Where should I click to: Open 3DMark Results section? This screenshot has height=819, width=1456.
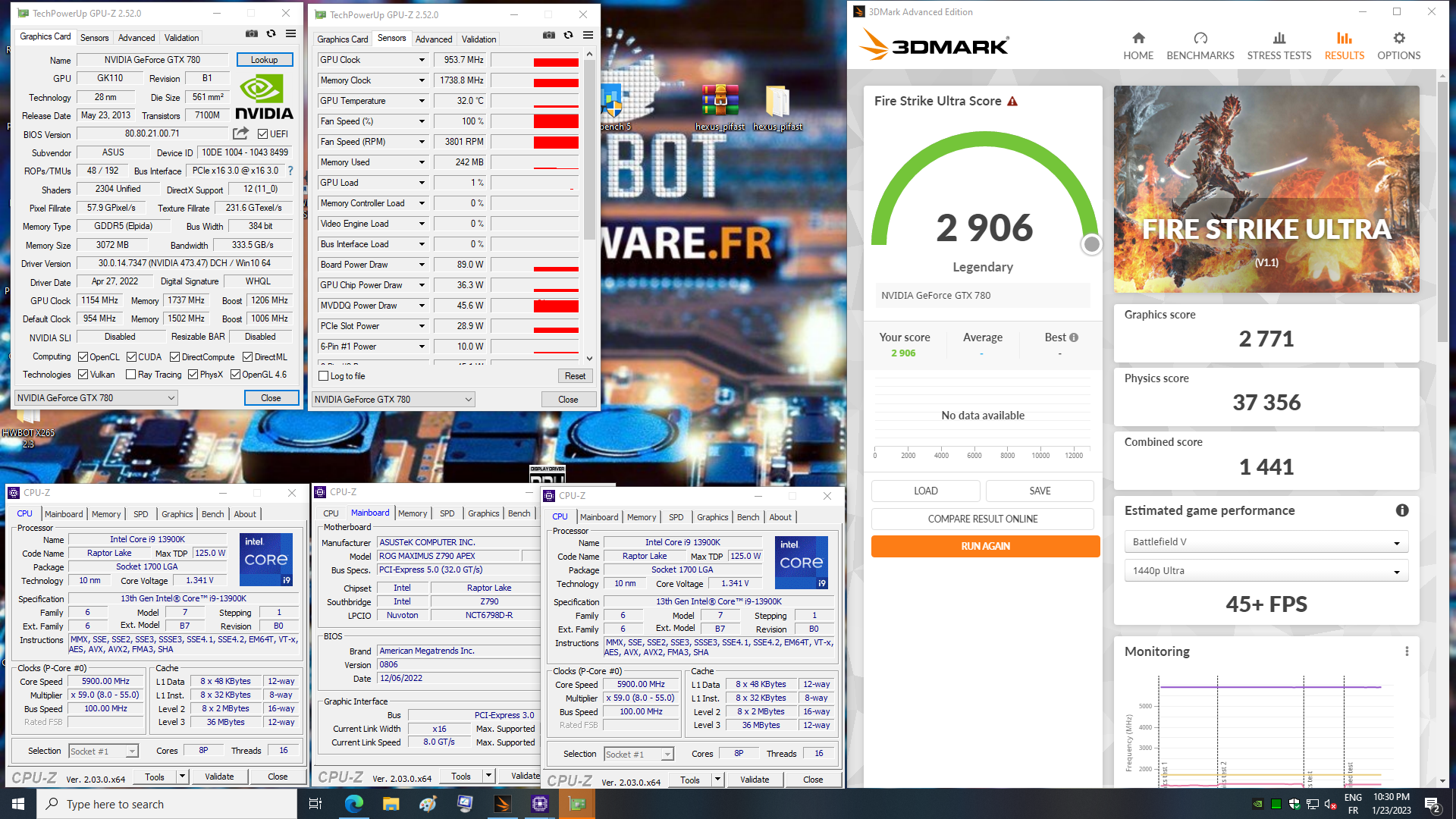pos(1345,45)
